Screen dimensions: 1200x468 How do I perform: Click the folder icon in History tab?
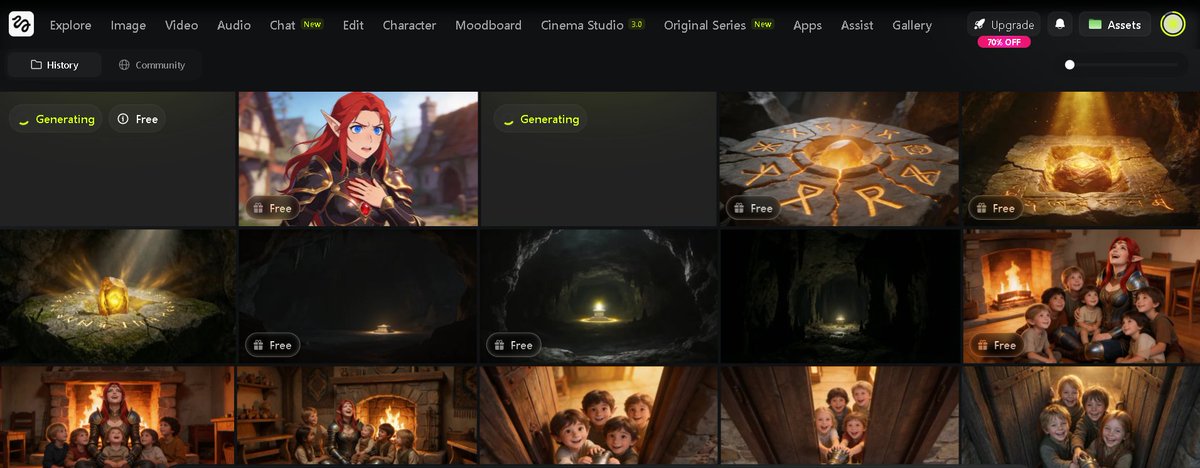(36, 65)
